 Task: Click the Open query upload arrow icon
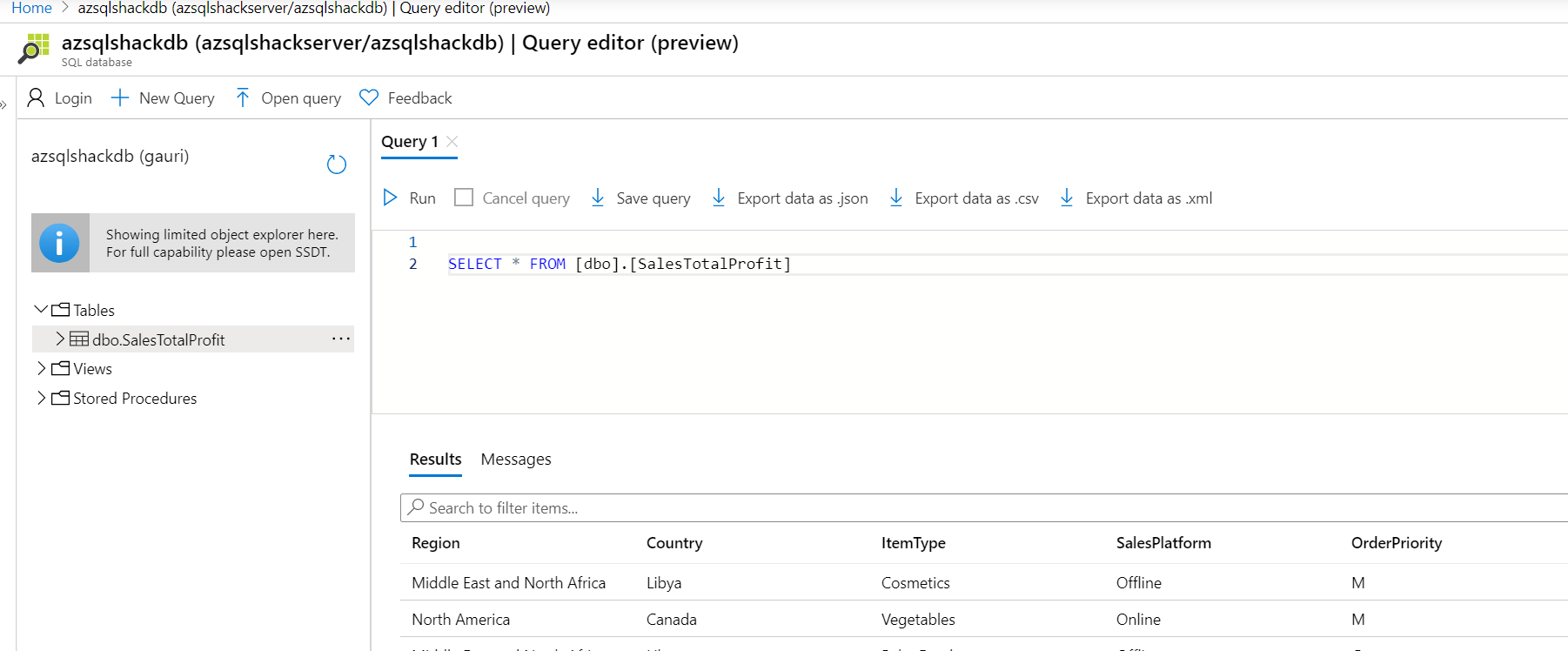243,98
